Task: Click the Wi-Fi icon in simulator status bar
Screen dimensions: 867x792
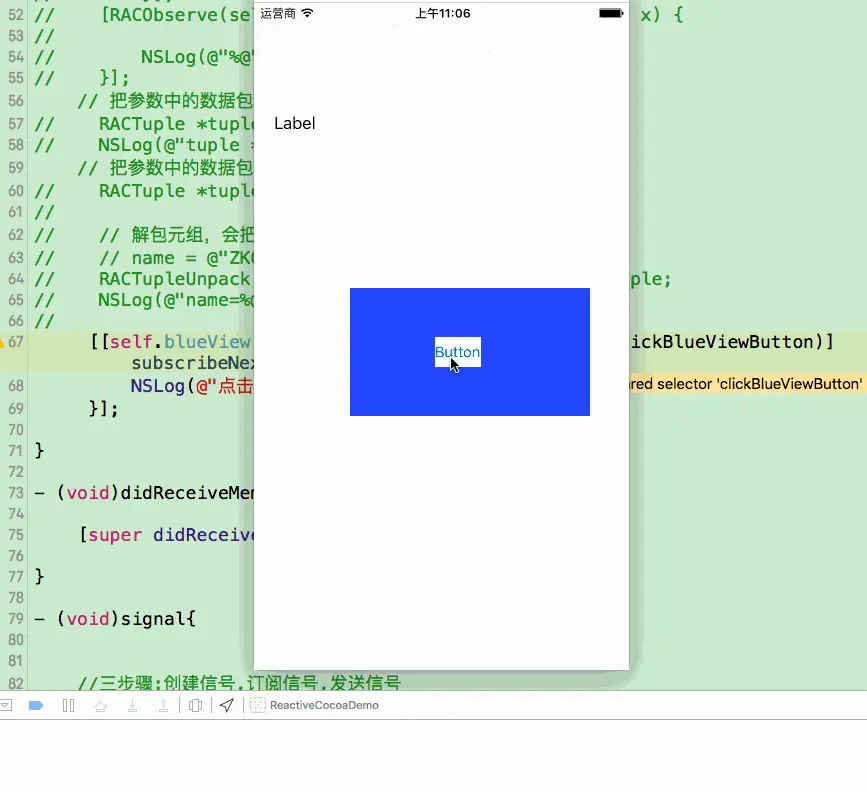Action: (x=307, y=13)
